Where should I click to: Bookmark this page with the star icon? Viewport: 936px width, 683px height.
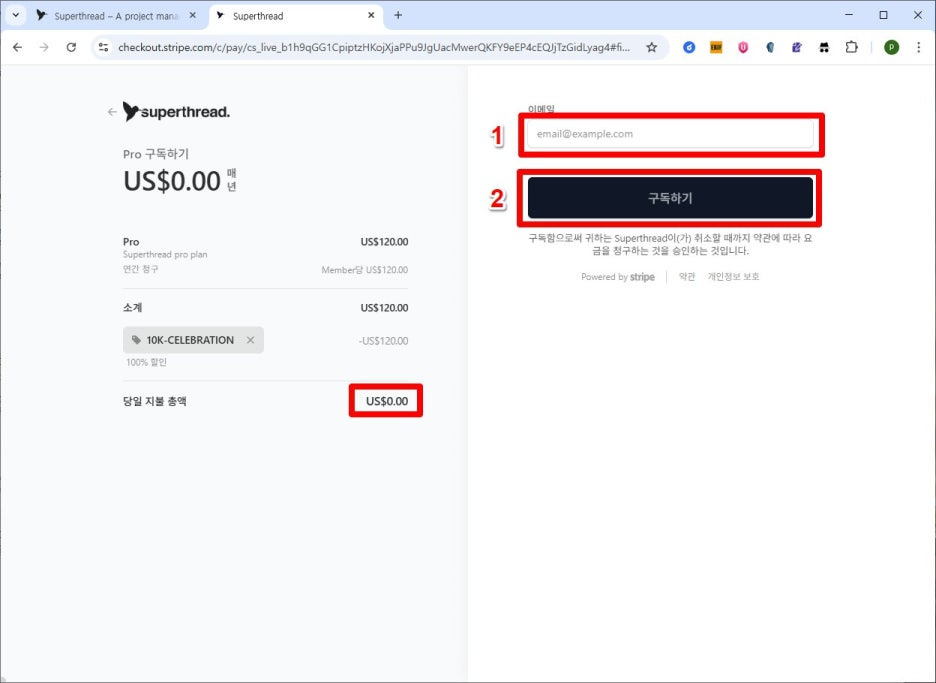point(651,47)
